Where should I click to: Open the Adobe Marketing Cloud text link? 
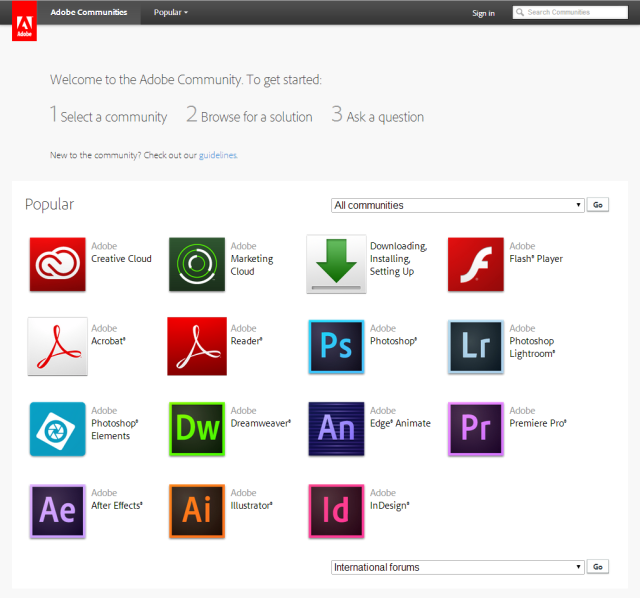(x=252, y=259)
